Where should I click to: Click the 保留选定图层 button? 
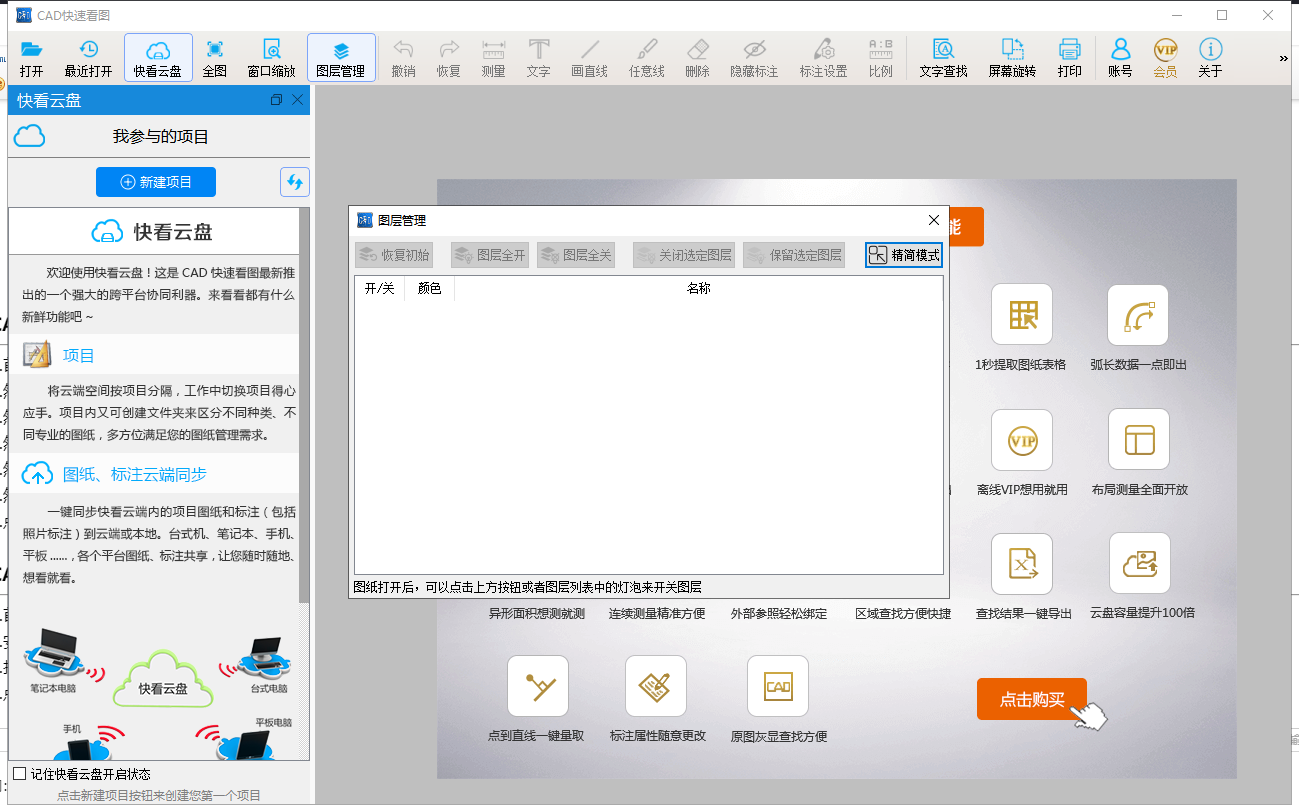pyautogui.click(x=794, y=255)
